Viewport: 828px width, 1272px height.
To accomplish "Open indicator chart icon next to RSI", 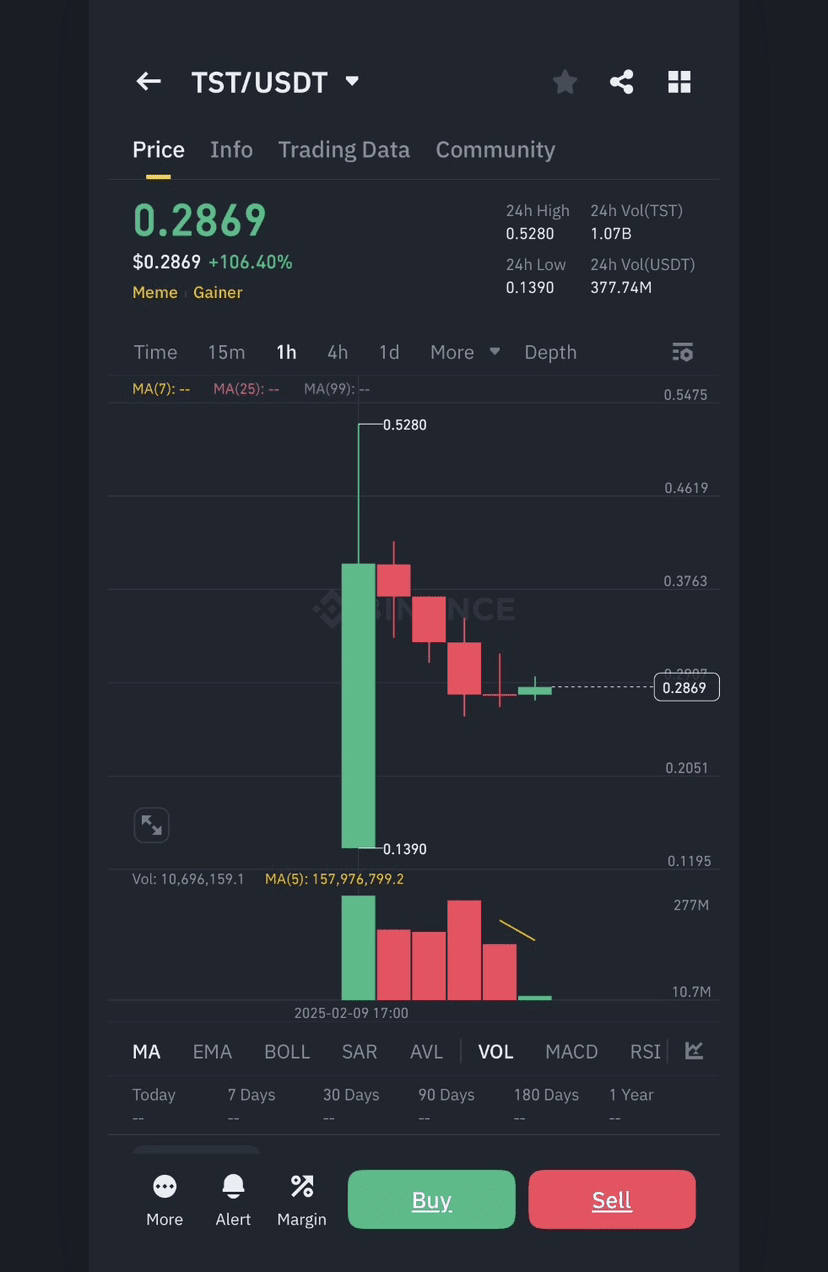I will [x=694, y=1050].
